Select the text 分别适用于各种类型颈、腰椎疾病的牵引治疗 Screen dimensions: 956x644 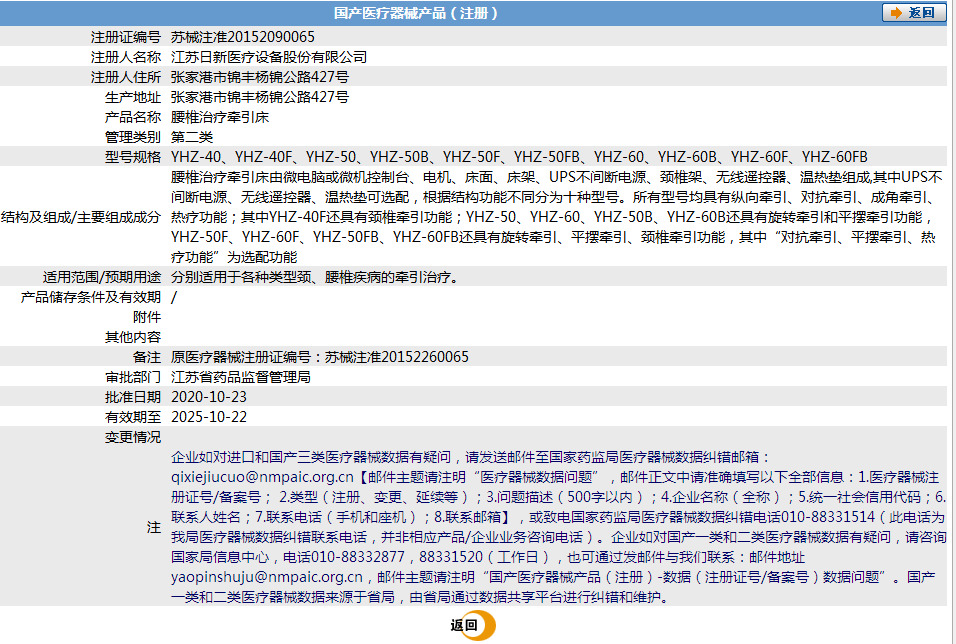(x=311, y=277)
